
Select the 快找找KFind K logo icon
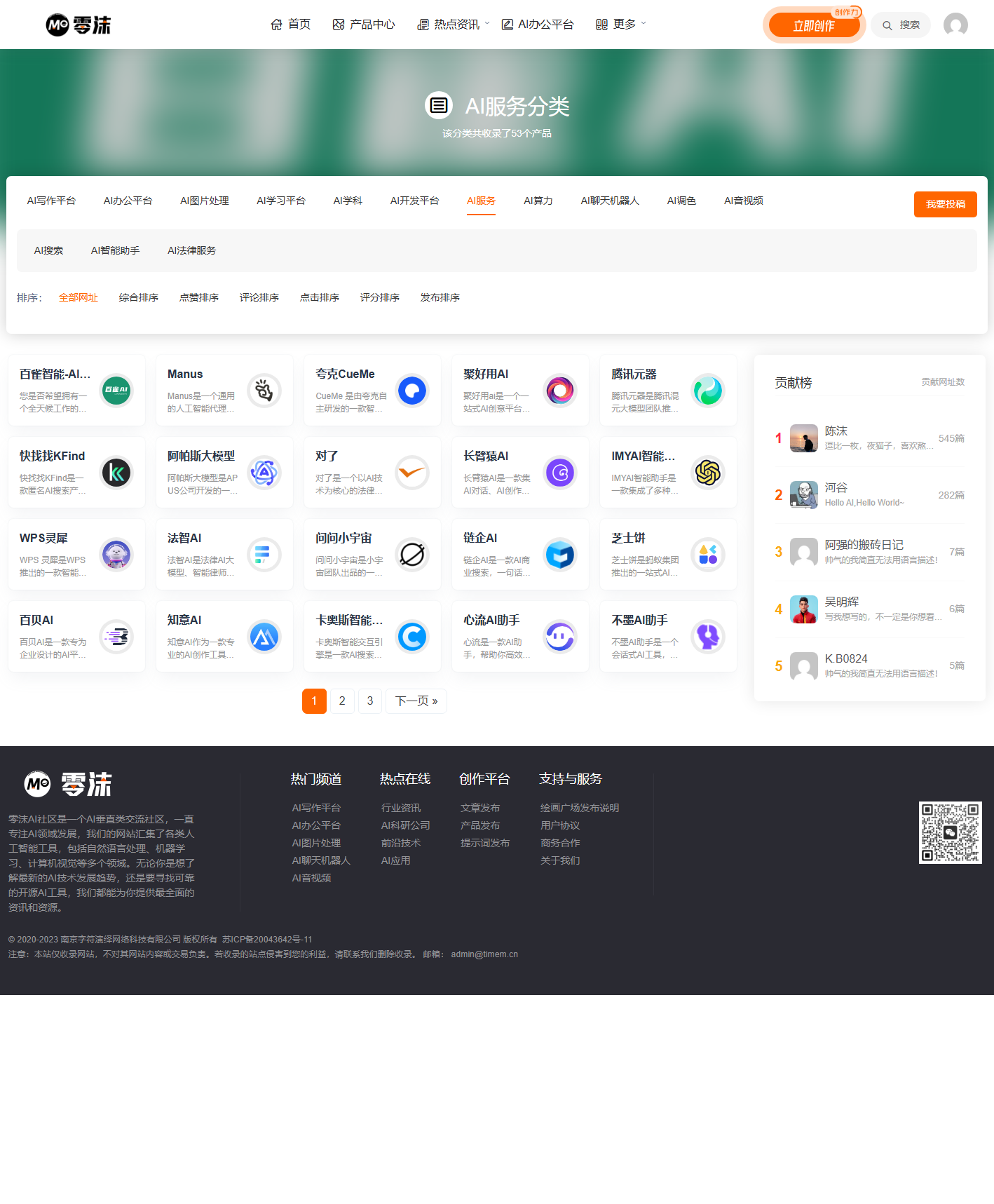click(116, 473)
